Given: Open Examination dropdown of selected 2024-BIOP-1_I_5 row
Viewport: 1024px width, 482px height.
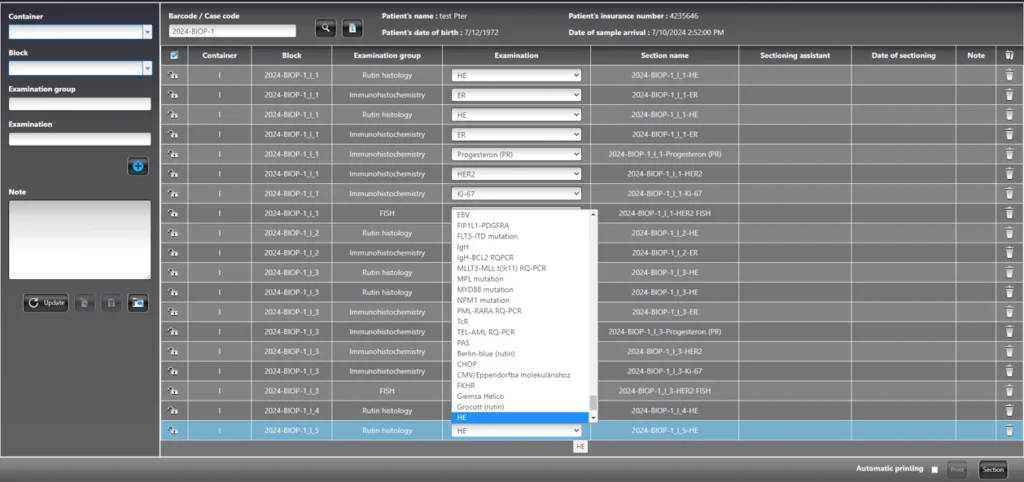Looking at the screenshot, I should coord(516,430).
